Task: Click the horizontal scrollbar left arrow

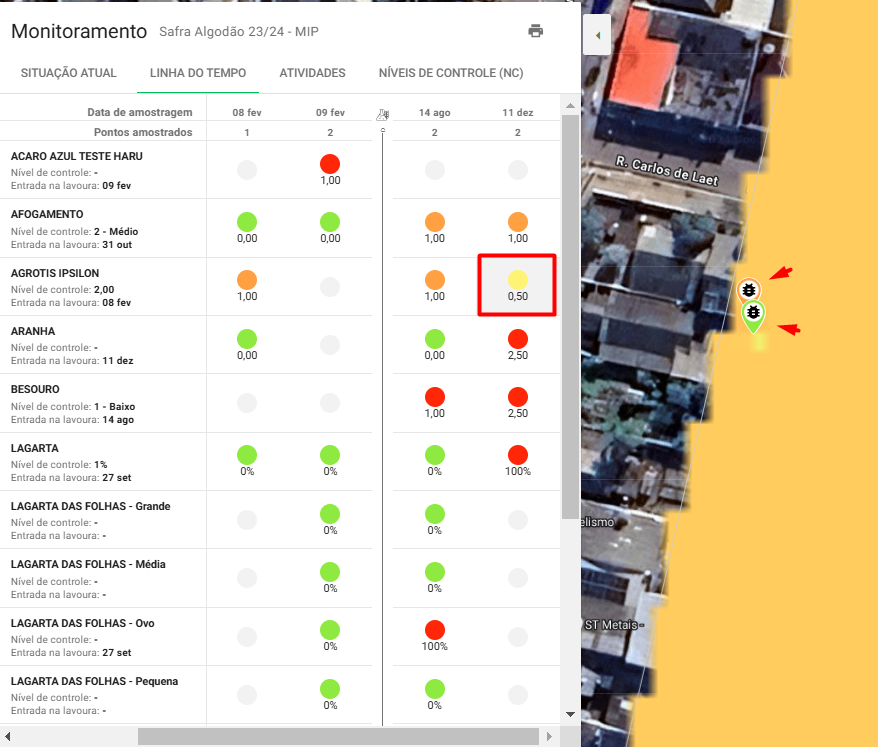Action: (10, 736)
